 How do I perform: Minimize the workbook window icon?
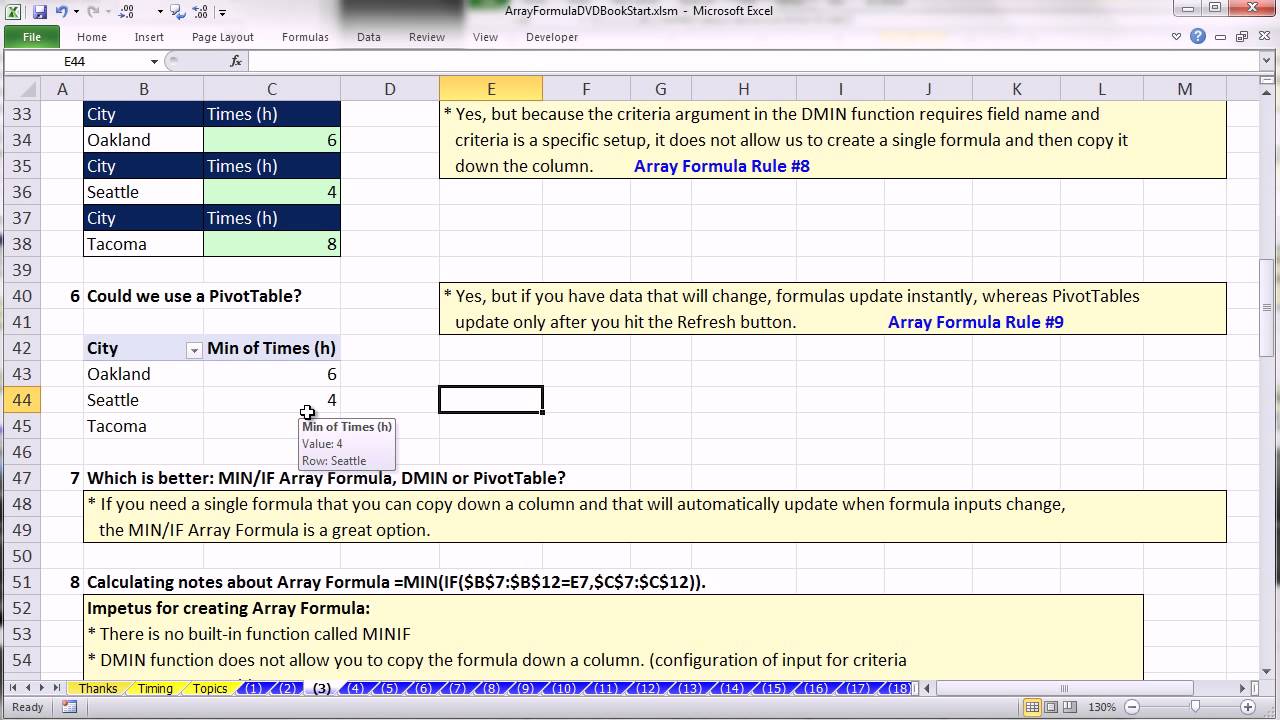pos(1219,37)
